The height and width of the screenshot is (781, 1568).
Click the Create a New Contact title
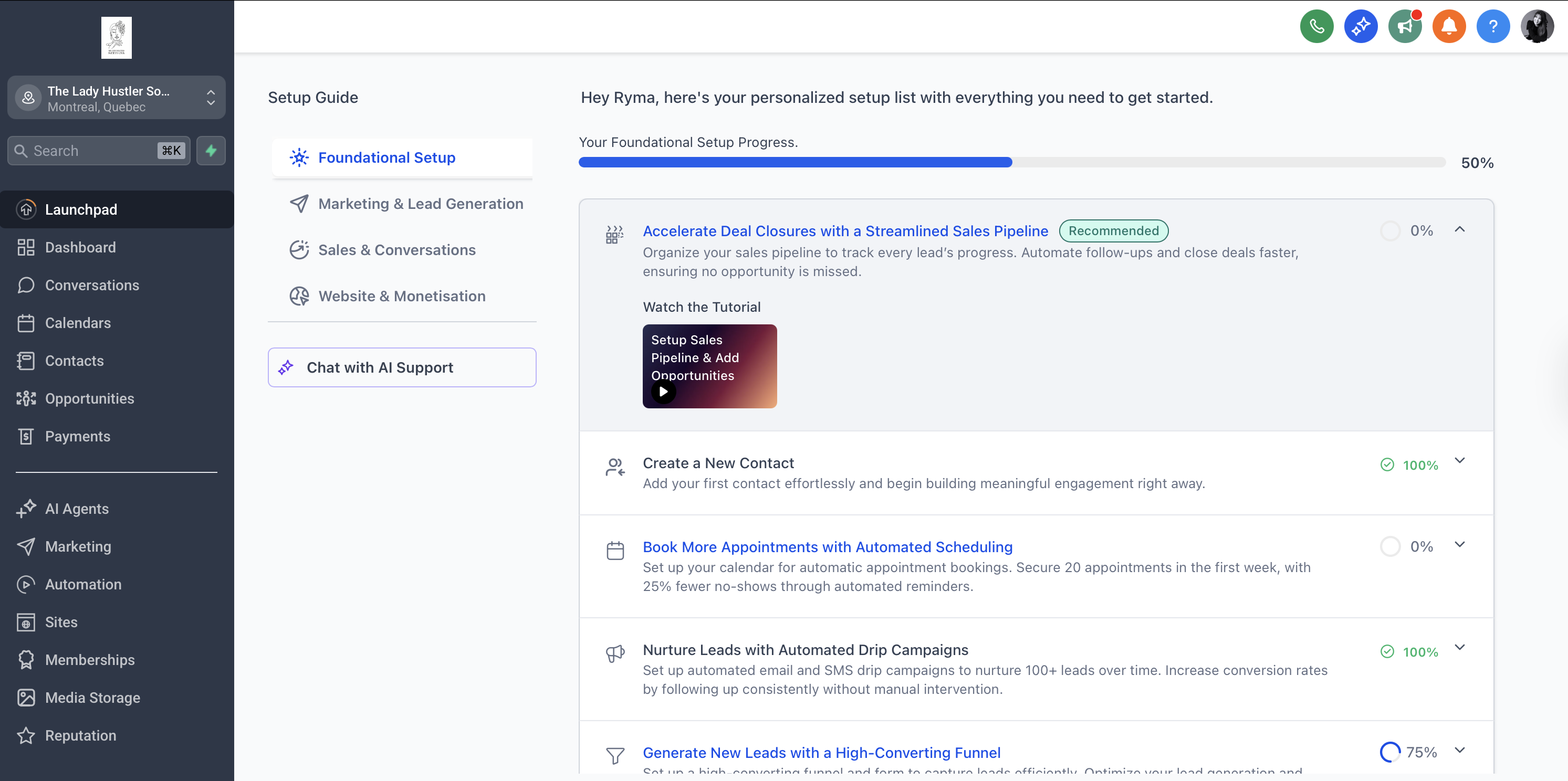pos(718,463)
